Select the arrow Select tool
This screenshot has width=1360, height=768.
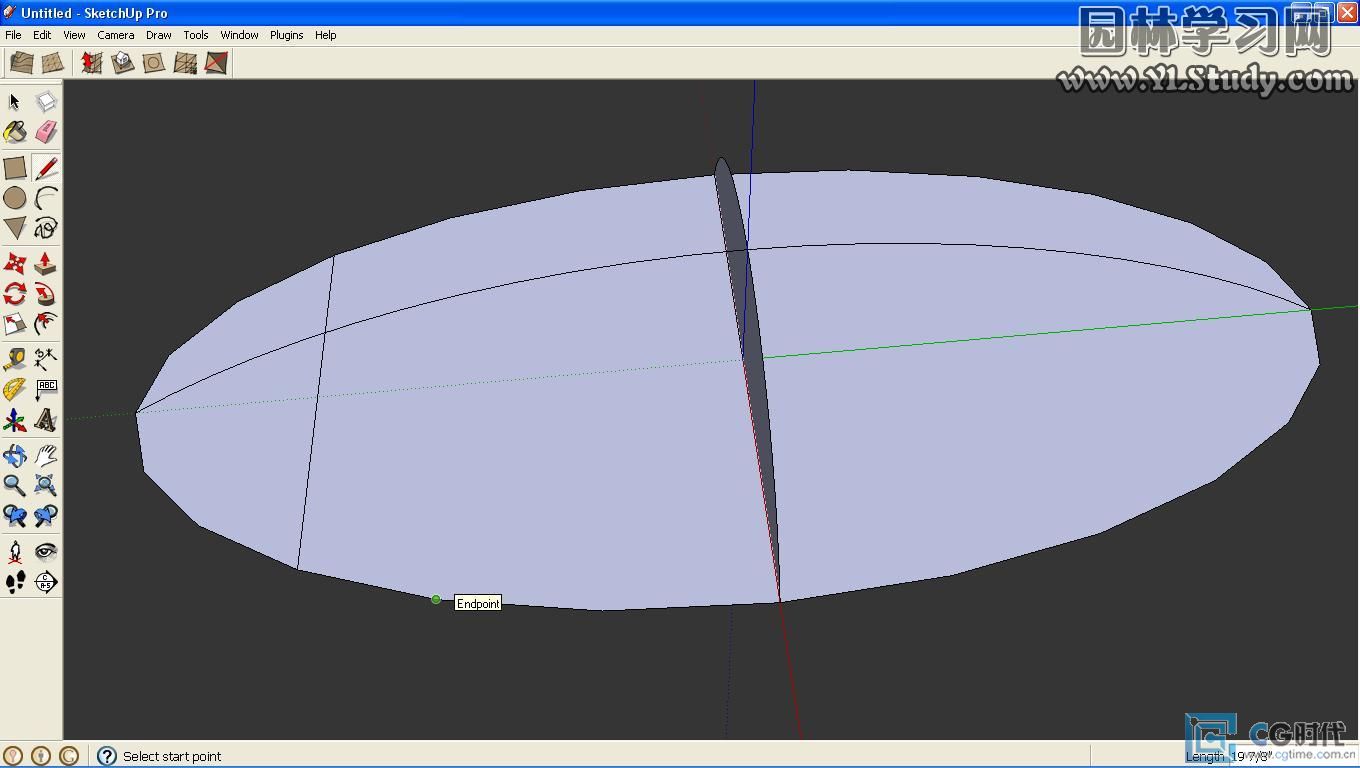coord(14,102)
